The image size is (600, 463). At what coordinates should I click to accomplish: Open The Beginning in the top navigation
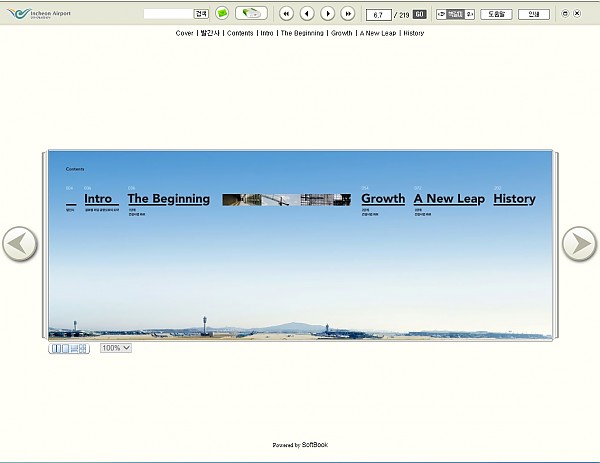pos(302,33)
